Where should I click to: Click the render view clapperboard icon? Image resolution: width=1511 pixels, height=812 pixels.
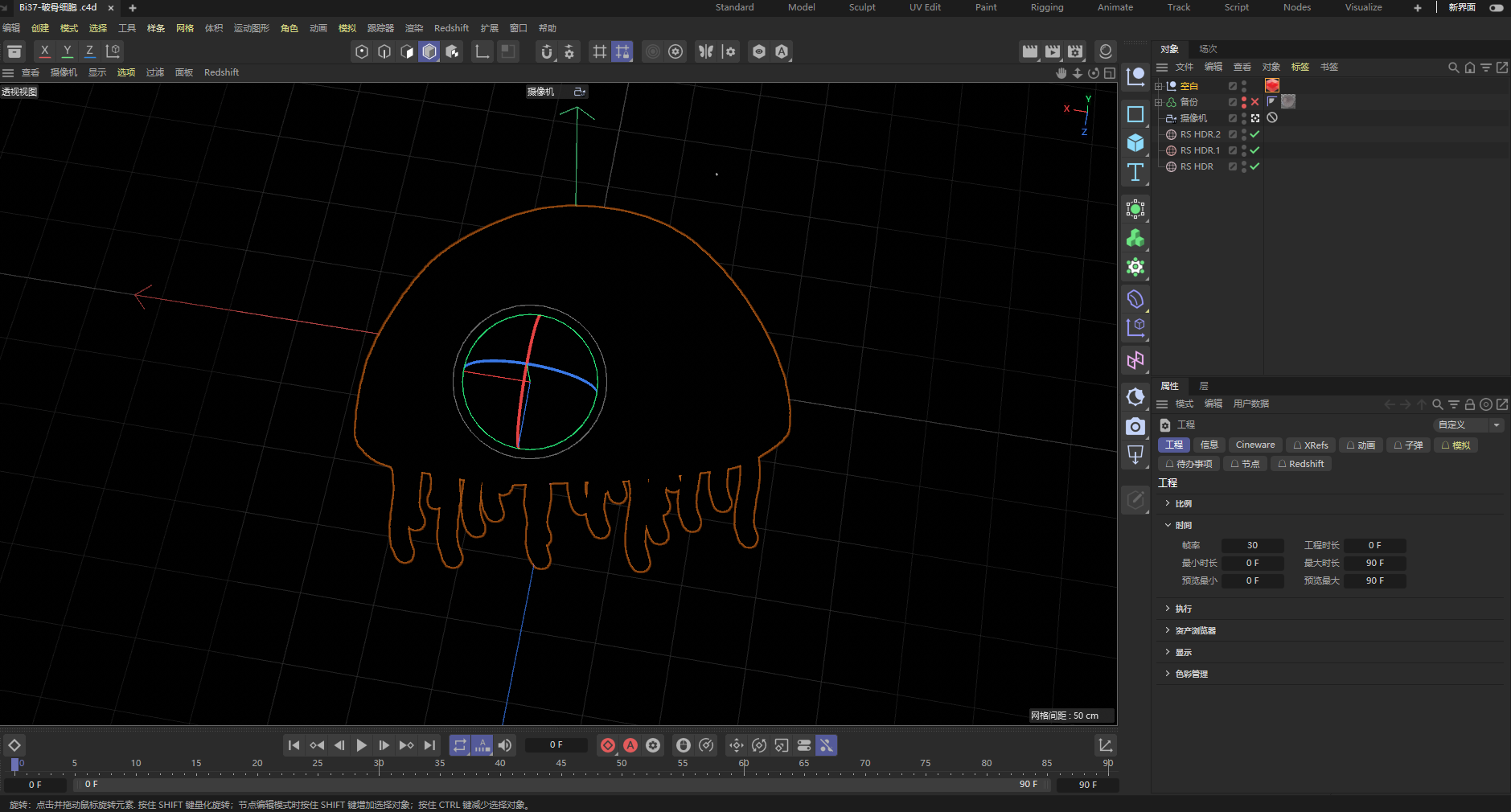click(1030, 52)
